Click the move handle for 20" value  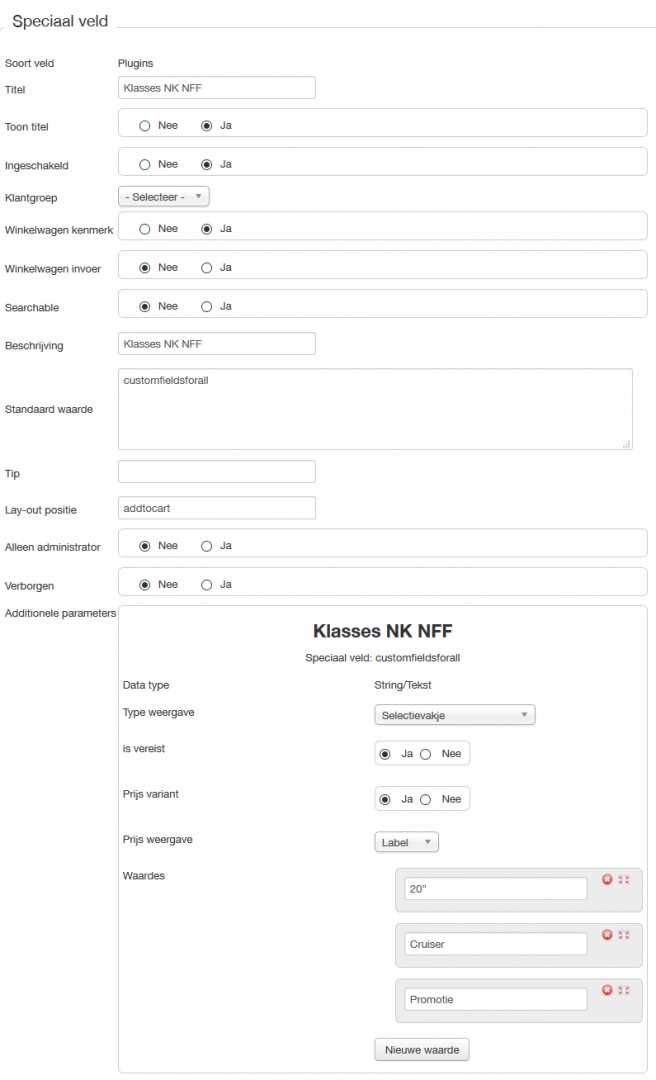[x=624, y=879]
